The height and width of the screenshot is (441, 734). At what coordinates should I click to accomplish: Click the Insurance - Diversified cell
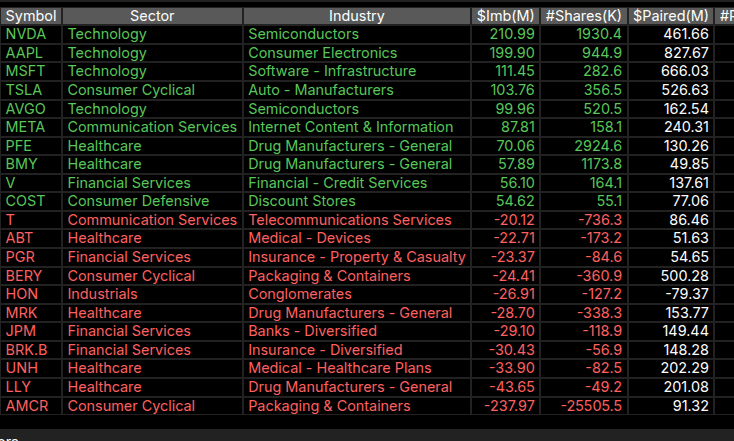(x=357, y=350)
